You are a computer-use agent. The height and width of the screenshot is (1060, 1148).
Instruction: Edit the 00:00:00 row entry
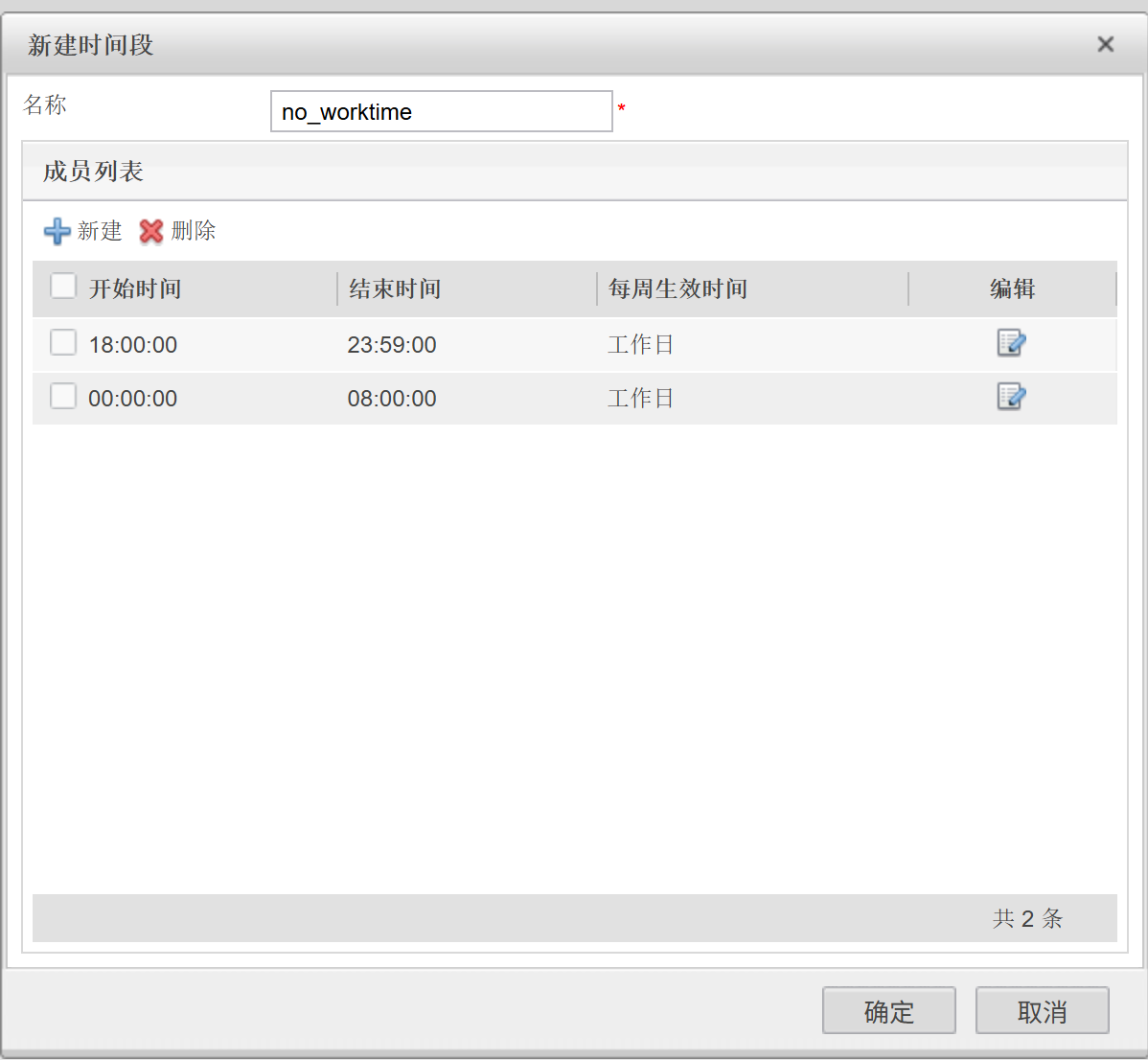pyautogui.click(x=1011, y=397)
